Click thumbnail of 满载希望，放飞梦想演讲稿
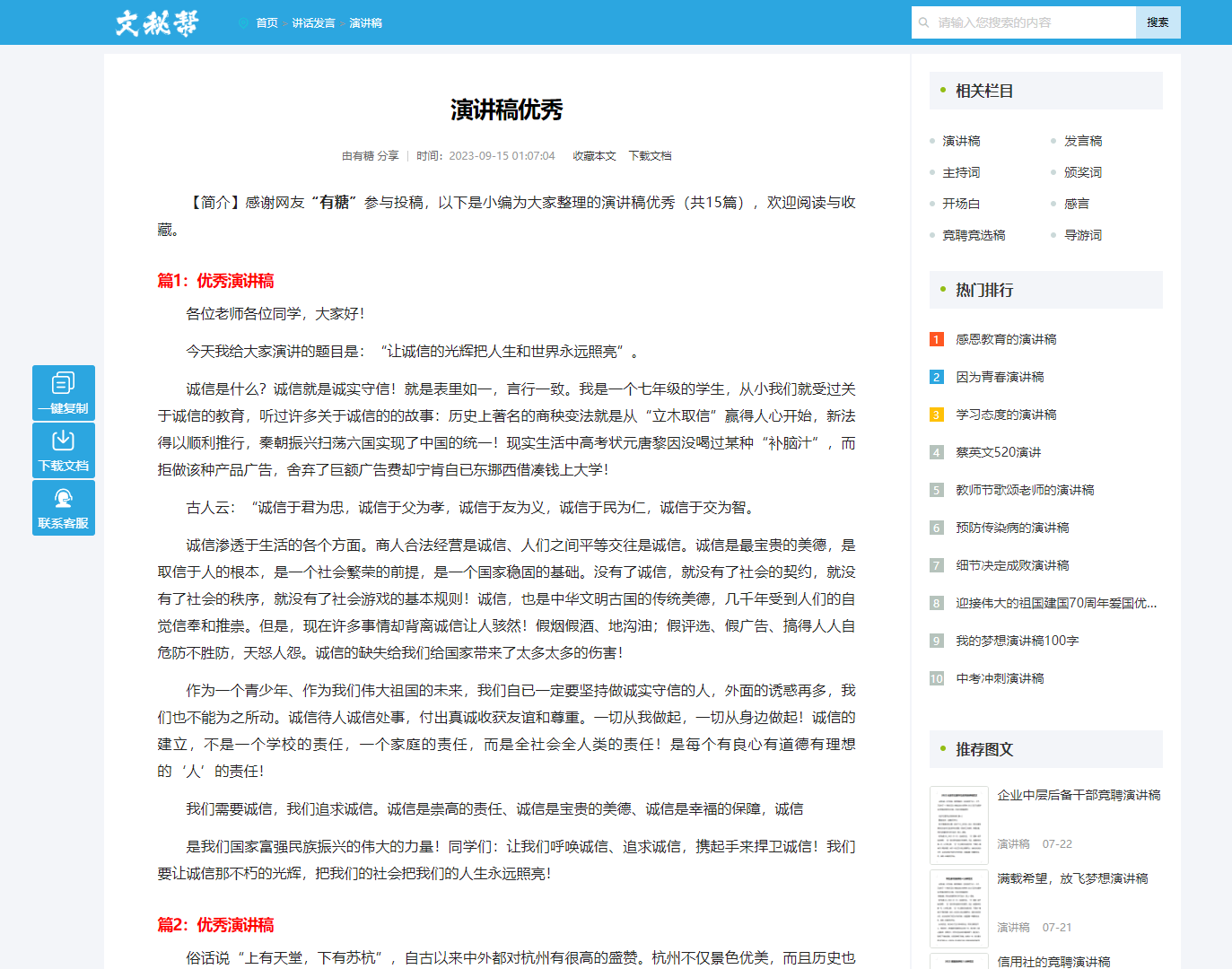This screenshot has height=969, width=1232. point(959,909)
